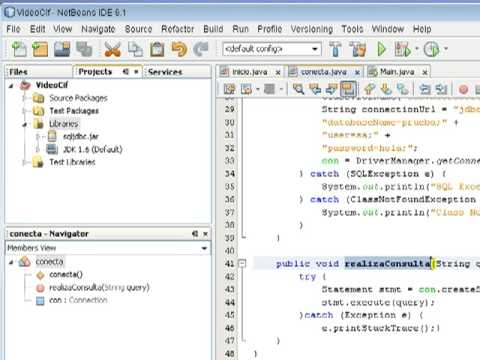Click the Find Previous Occurrence editor icon
This screenshot has height=360, width=480.
coord(315,89)
